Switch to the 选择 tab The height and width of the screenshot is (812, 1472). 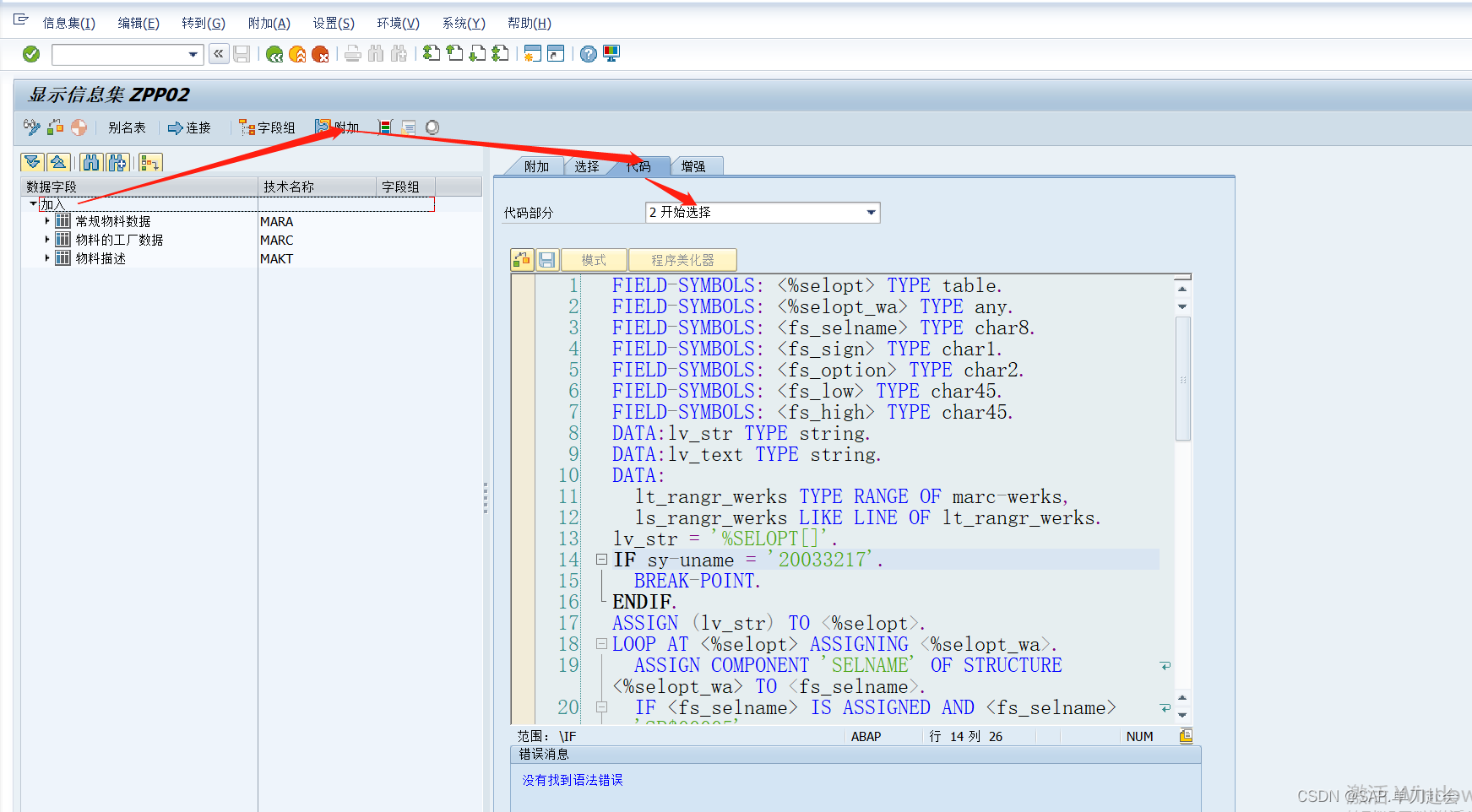588,165
